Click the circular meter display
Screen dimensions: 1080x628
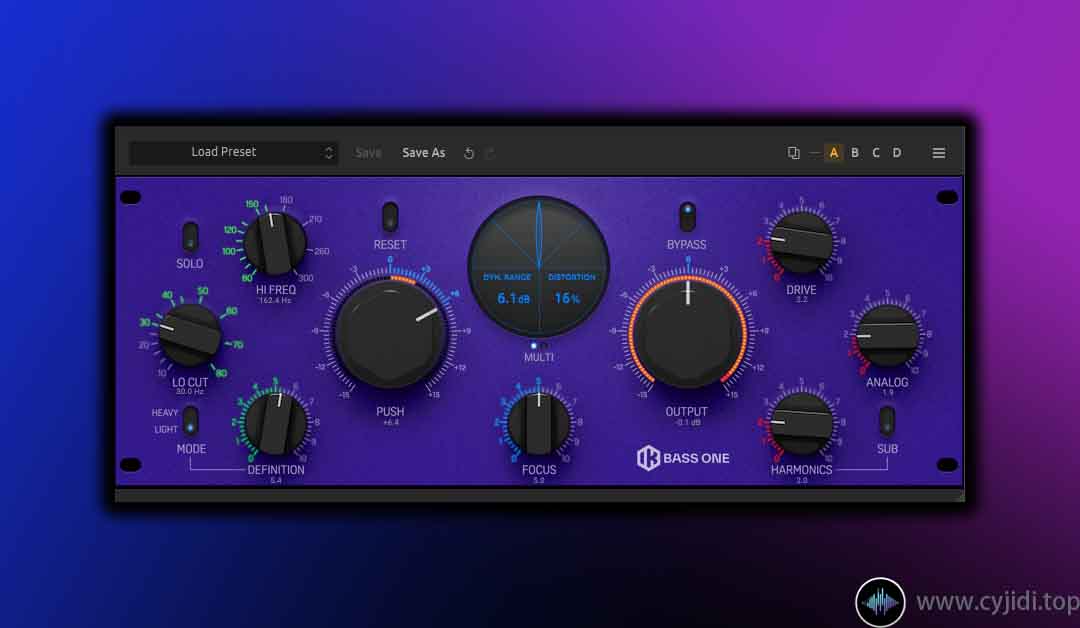539,267
